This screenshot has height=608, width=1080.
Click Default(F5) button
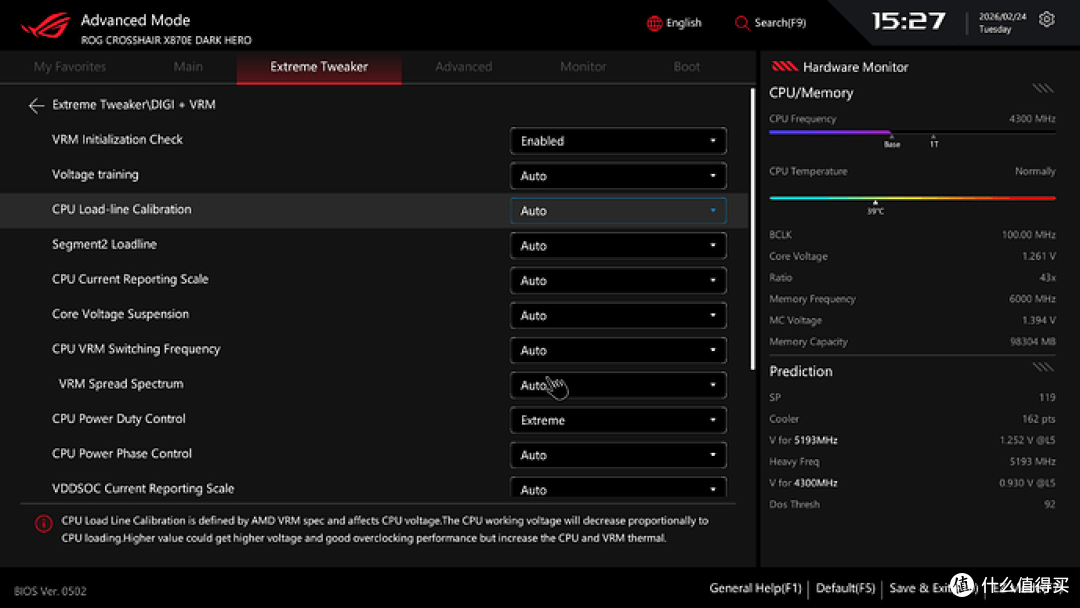[845, 588]
